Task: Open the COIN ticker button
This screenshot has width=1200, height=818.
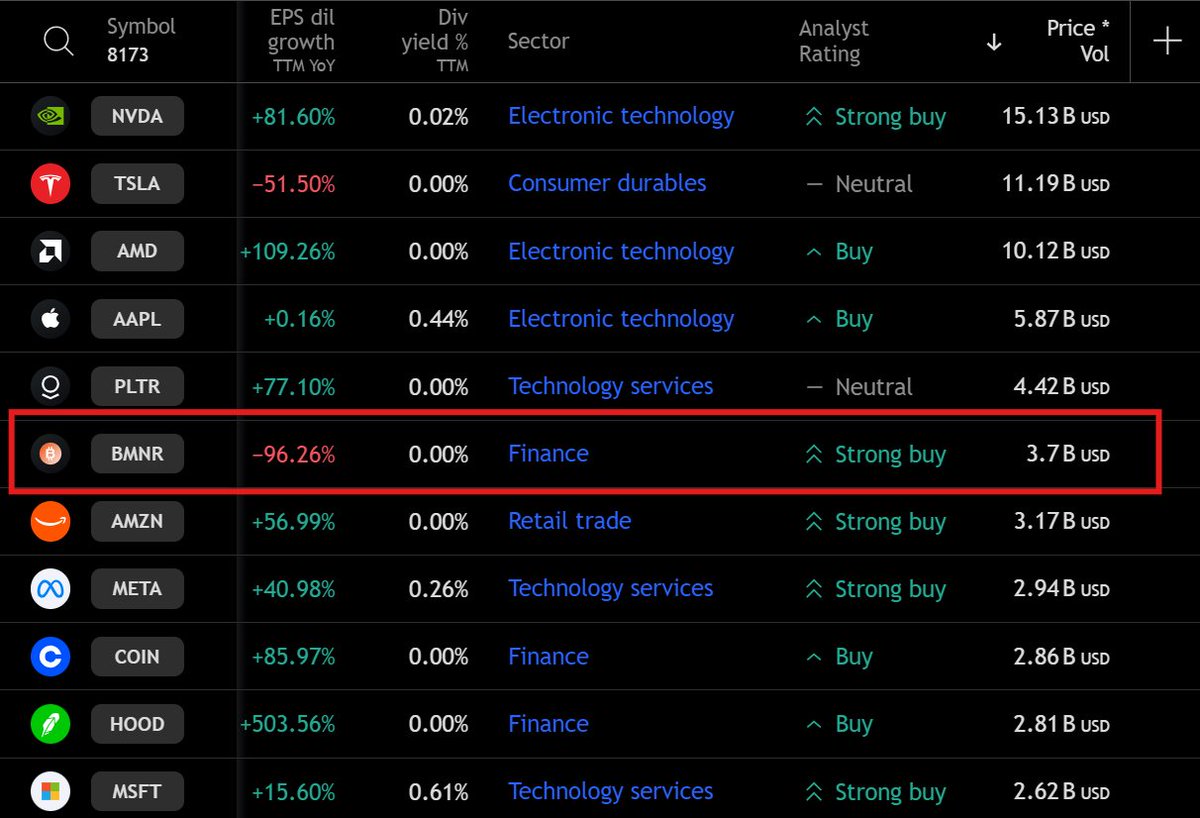Action: tap(137, 656)
